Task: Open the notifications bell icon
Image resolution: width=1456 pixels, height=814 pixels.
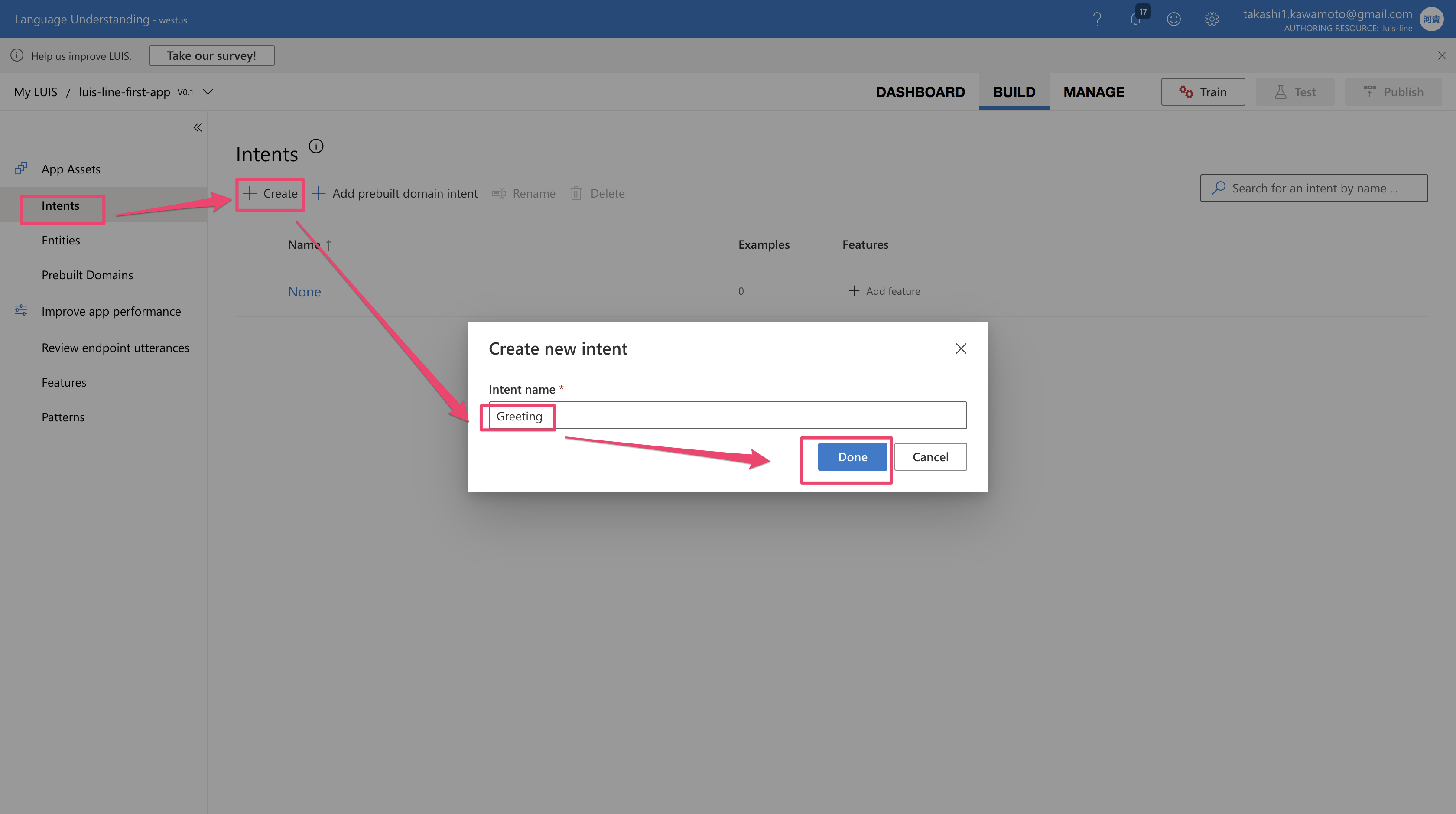Action: click(x=1135, y=19)
